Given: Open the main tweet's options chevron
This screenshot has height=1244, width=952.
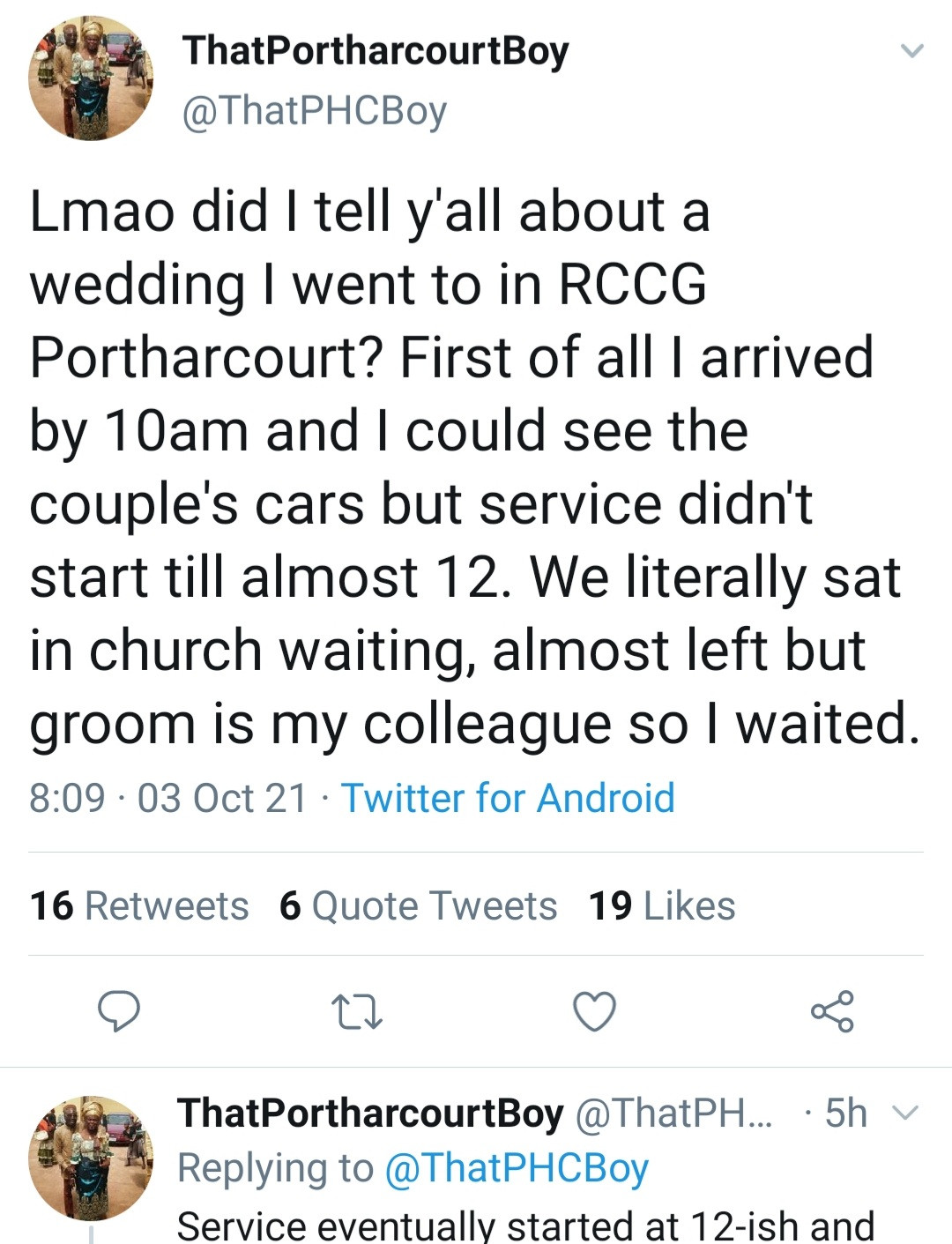Looking at the screenshot, I should click(x=911, y=51).
